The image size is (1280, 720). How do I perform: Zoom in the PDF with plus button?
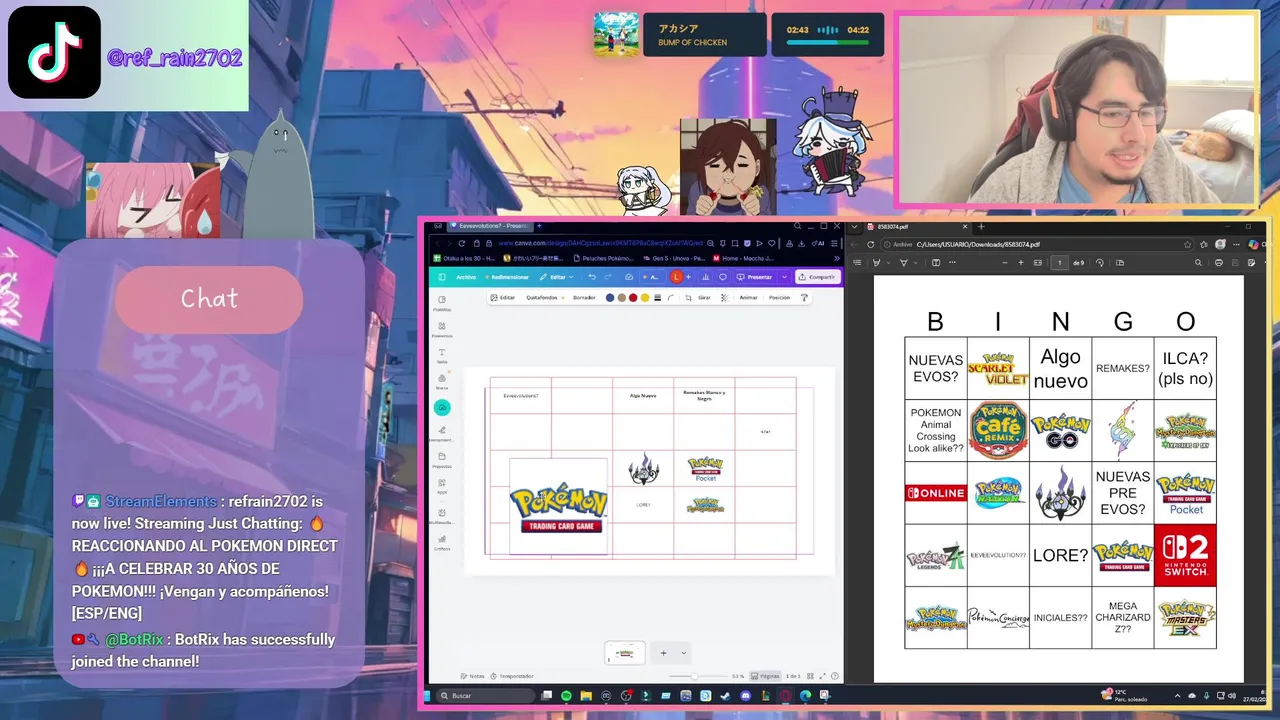[x=1021, y=263]
